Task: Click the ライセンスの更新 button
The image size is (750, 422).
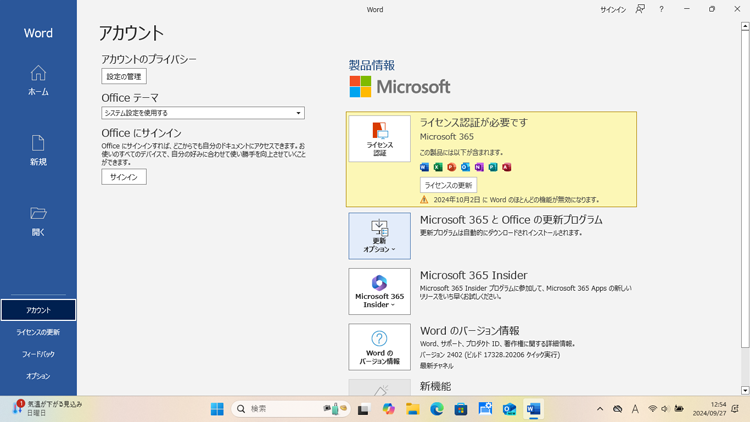Action: click(448, 185)
